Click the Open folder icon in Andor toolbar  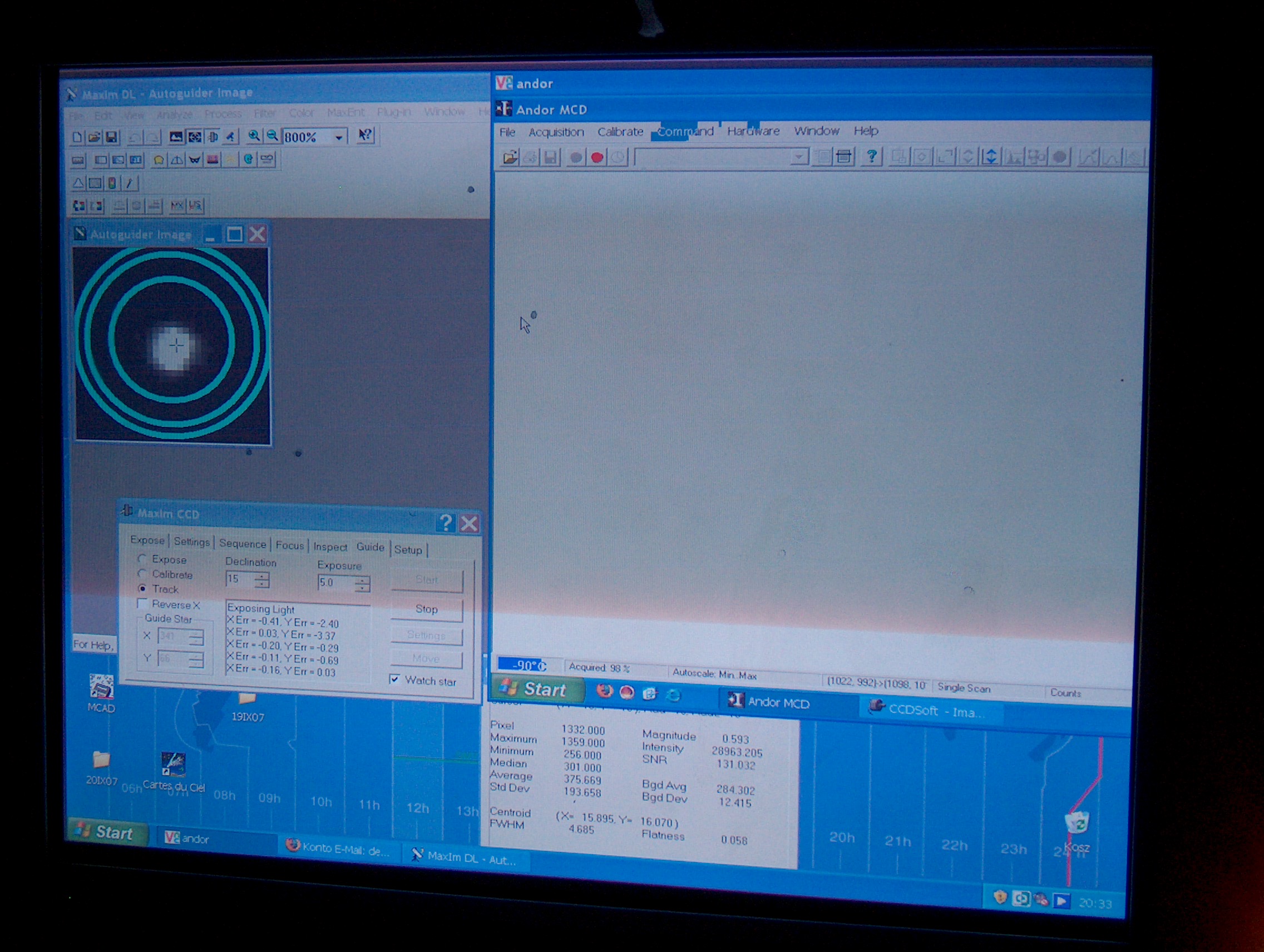[510, 157]
